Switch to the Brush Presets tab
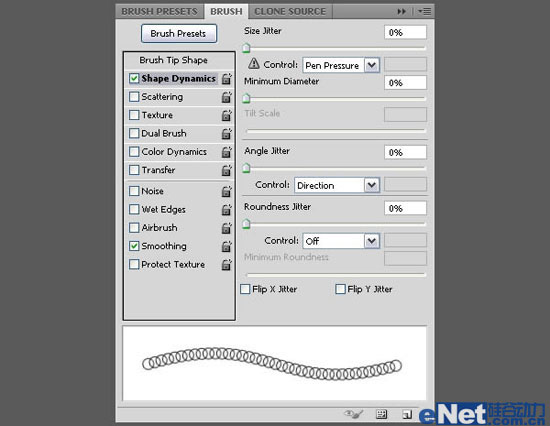 click(159, 12)
